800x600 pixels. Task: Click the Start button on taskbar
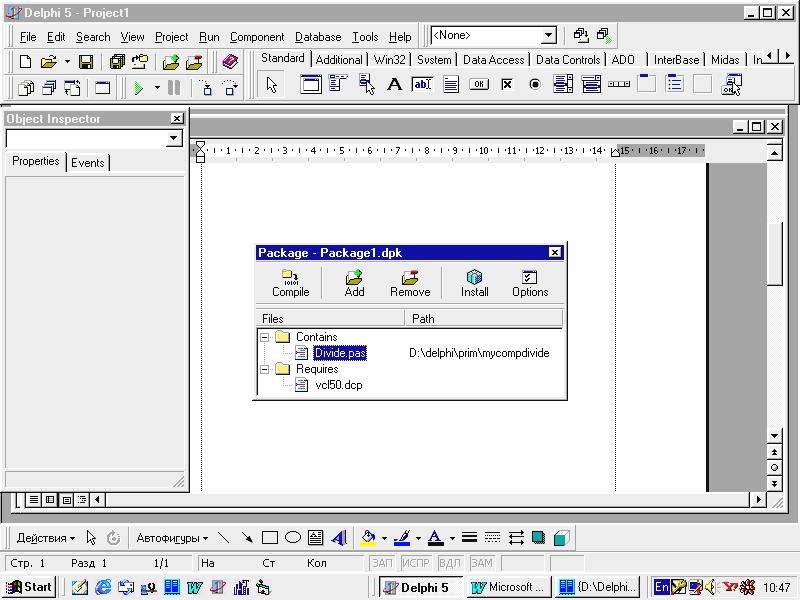coord(29,587)
